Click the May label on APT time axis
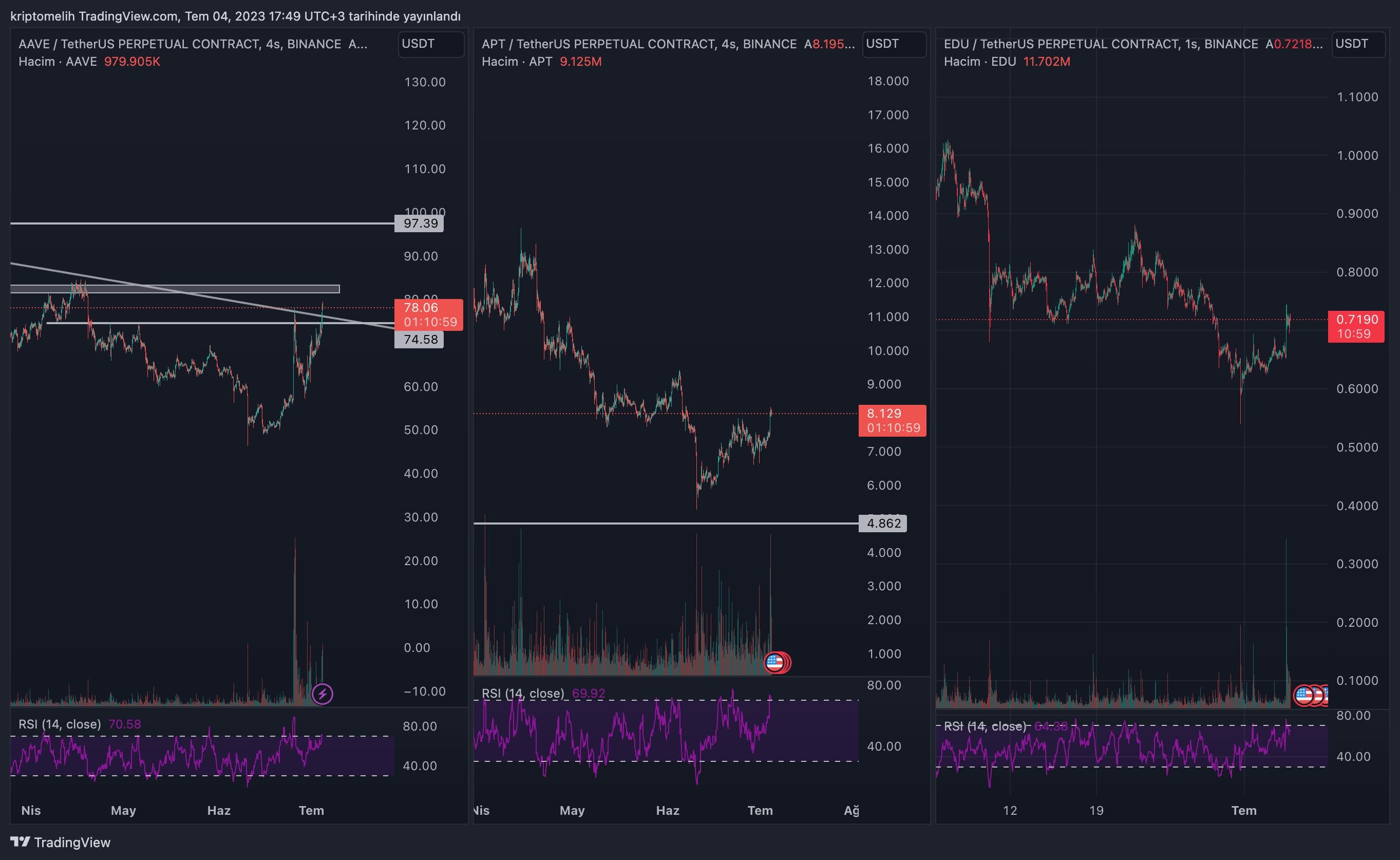 pyautogui.click(x=572, y=811)
